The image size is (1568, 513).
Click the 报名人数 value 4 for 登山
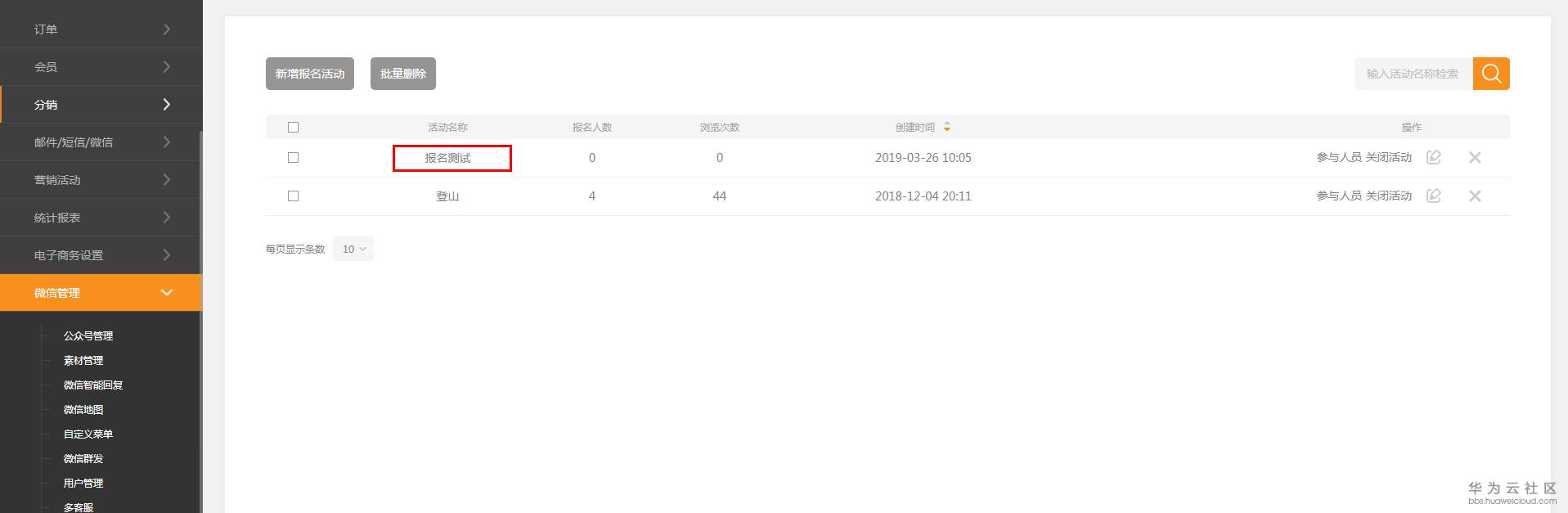592,196
